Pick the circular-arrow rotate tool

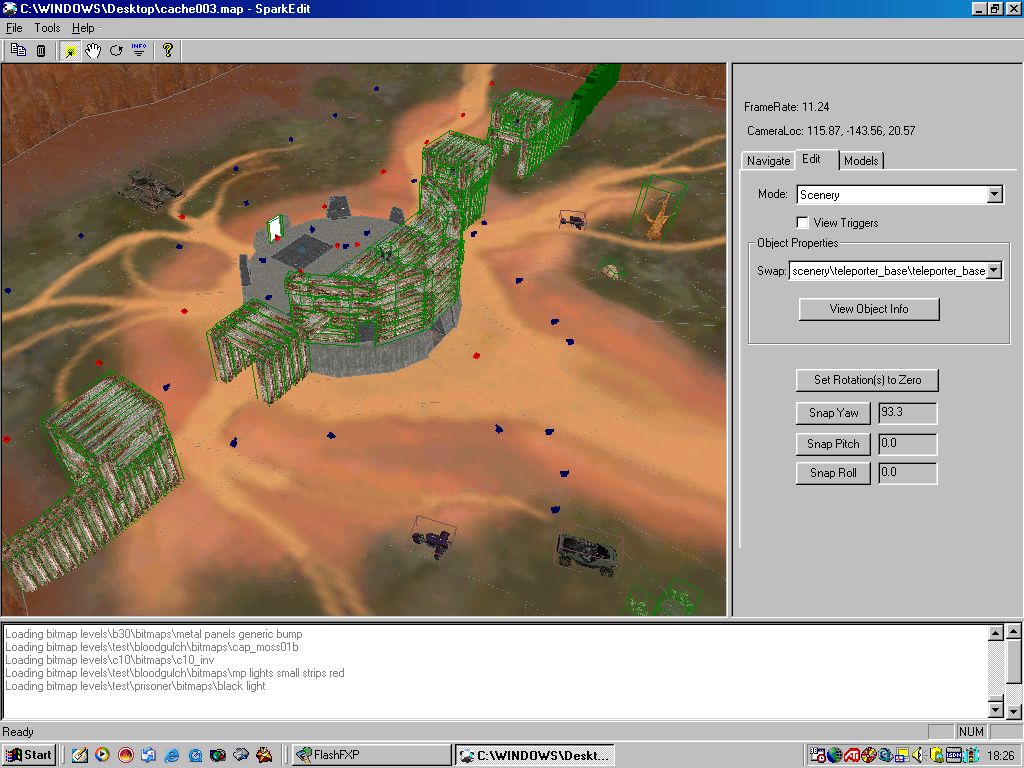(x=116, y=50)
